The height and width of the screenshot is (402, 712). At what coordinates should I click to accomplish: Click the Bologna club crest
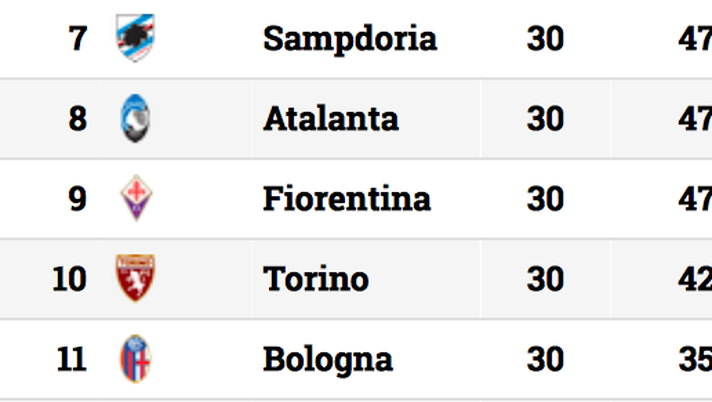[135, 359]
